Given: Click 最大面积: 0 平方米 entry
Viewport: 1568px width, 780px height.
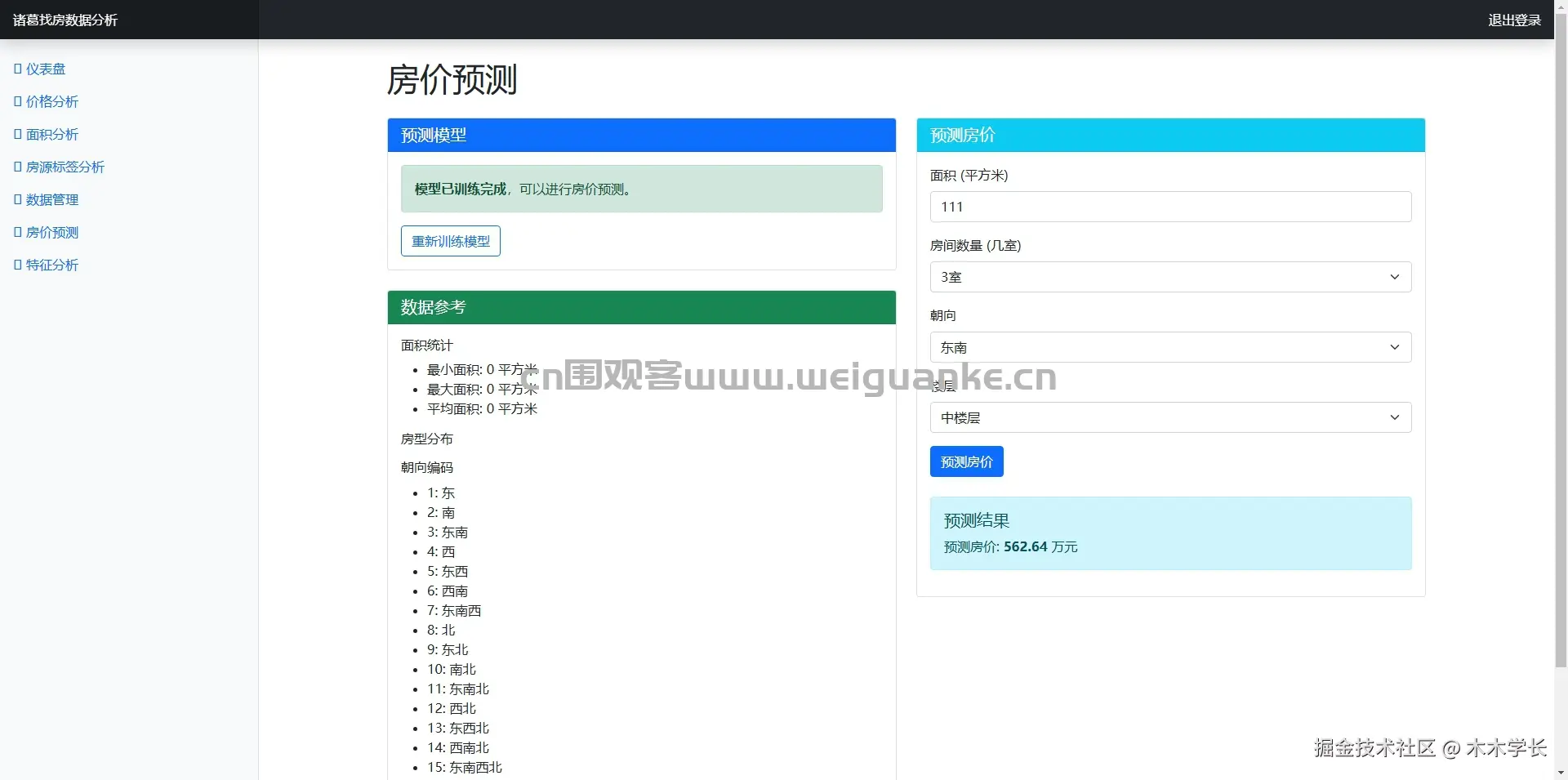Looking at the screenshot, I should point(482,389).
